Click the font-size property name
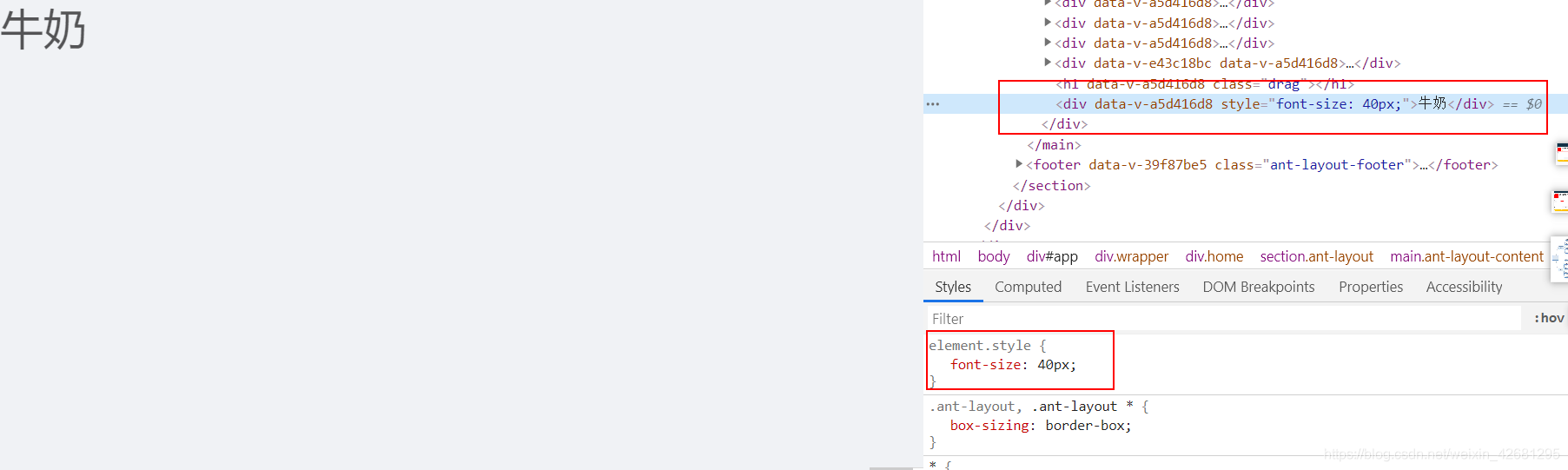 985,365
